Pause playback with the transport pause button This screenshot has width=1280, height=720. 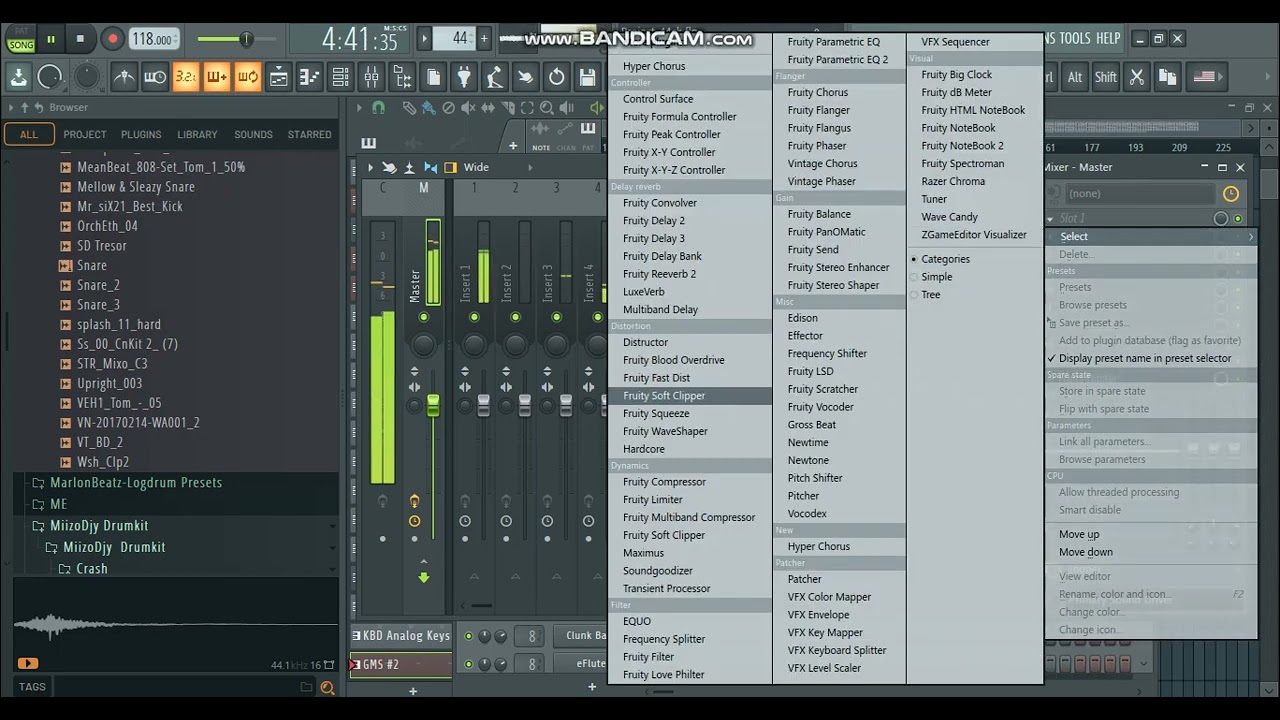coord(50,39)
